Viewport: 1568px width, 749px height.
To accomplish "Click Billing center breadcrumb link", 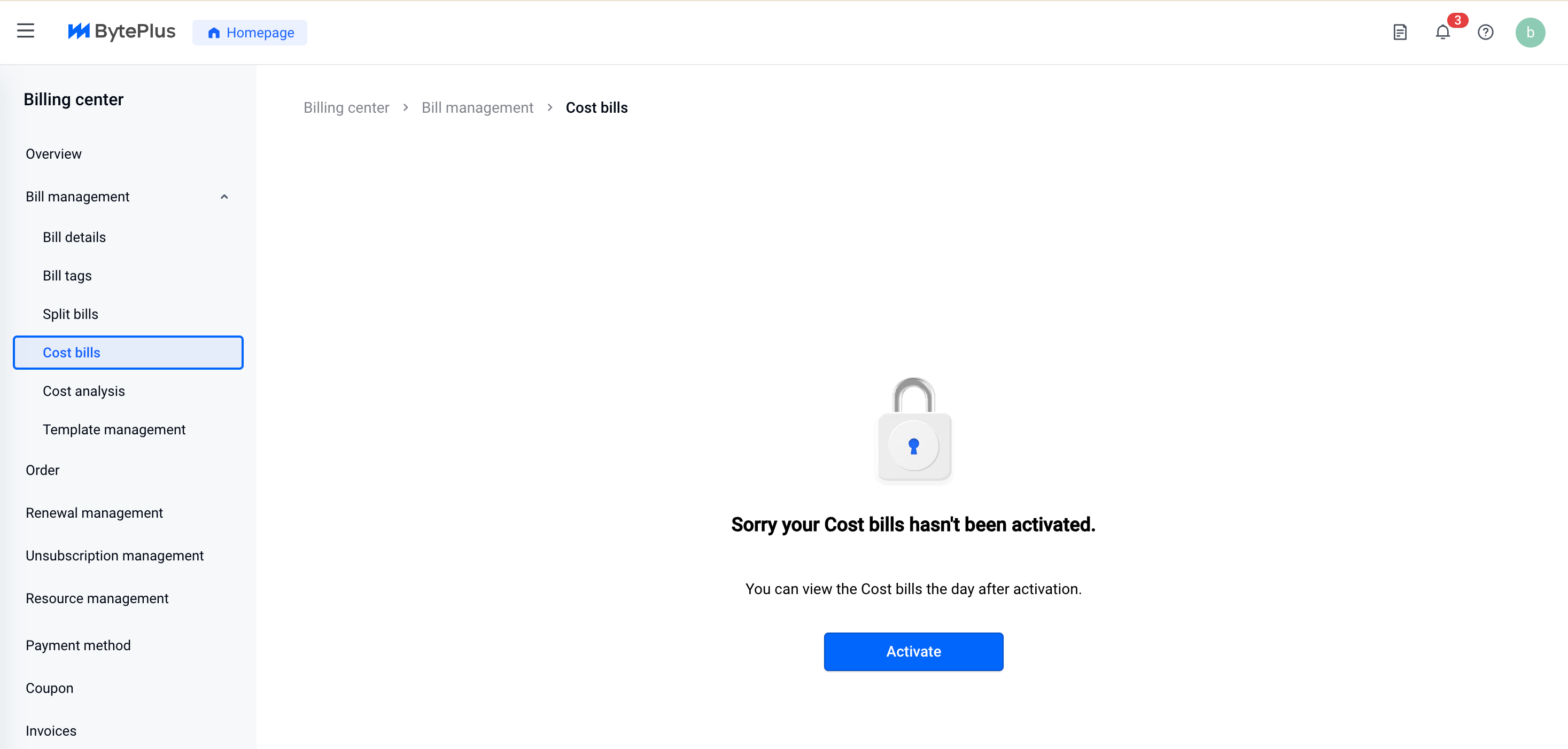I will tap(346, 108).
